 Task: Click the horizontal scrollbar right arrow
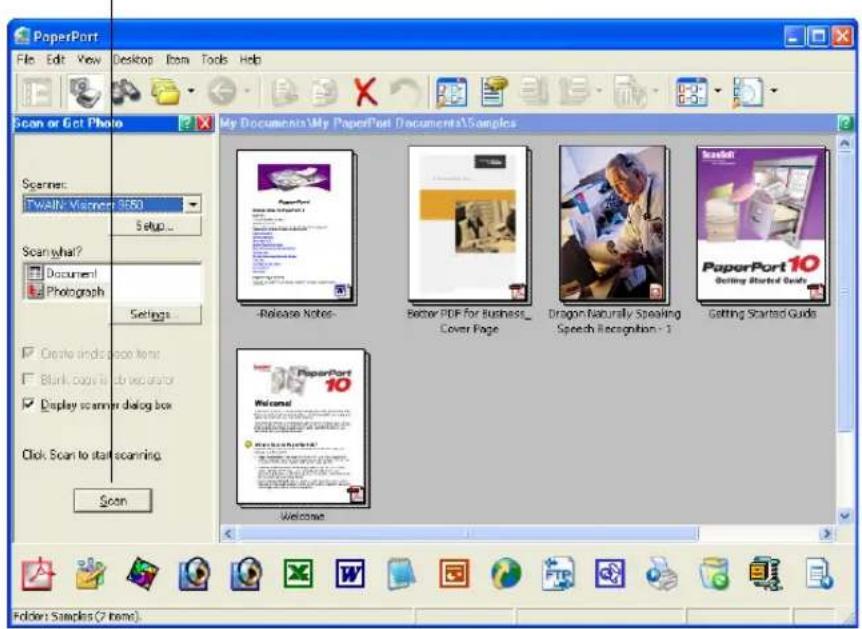pos(826,533)
